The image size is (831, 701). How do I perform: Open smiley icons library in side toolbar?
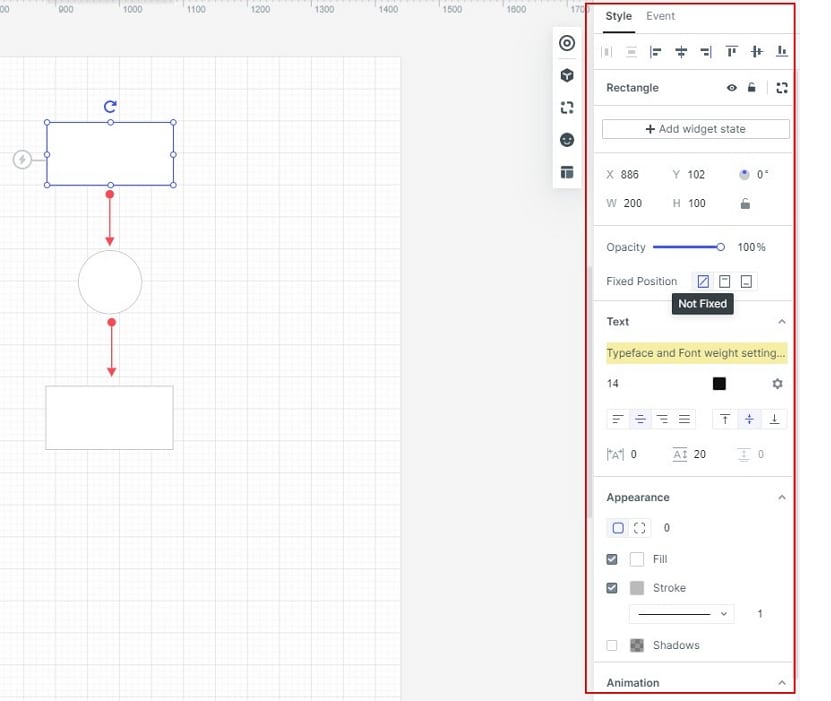tap(567, 140)
